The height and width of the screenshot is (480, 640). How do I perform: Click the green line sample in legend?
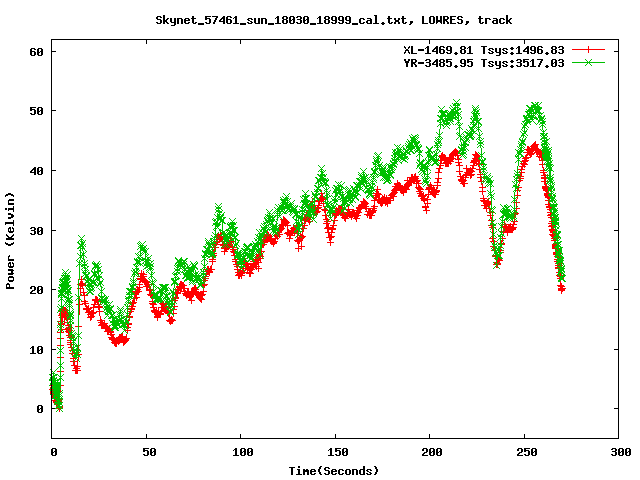590,62
